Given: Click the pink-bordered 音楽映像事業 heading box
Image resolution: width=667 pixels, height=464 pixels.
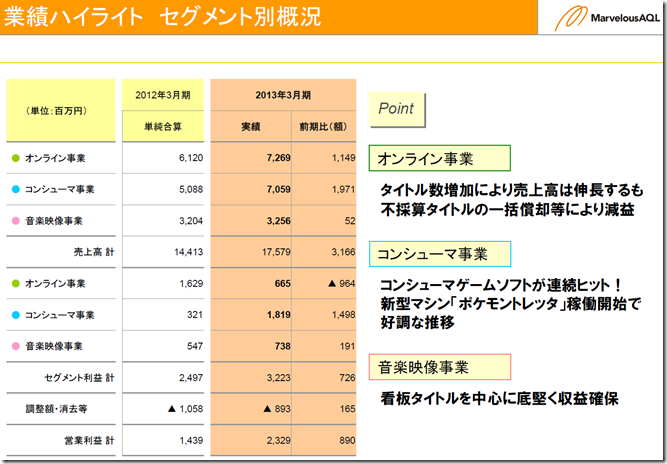Looking at the screenshot, I should [440, 367].
